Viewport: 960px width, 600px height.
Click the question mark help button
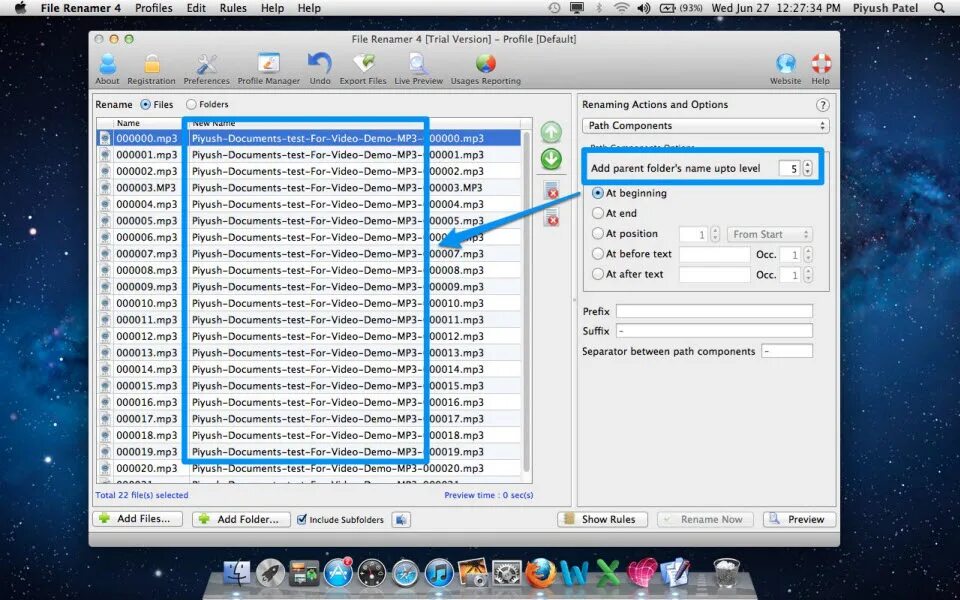click(x=823, y=105)
